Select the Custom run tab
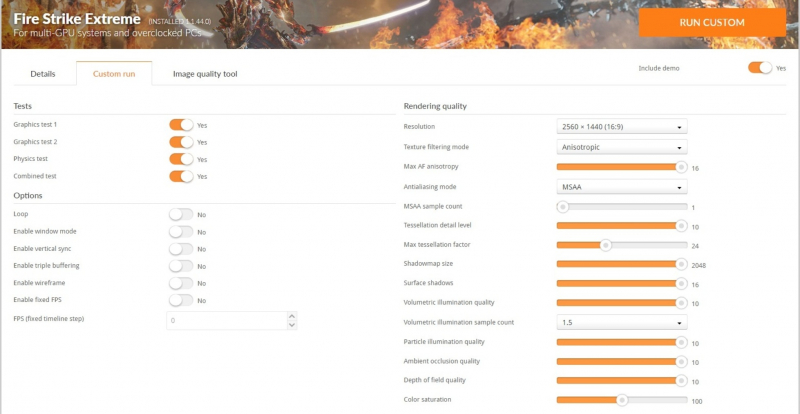The image size is (800, 414). tap(114, 74)
